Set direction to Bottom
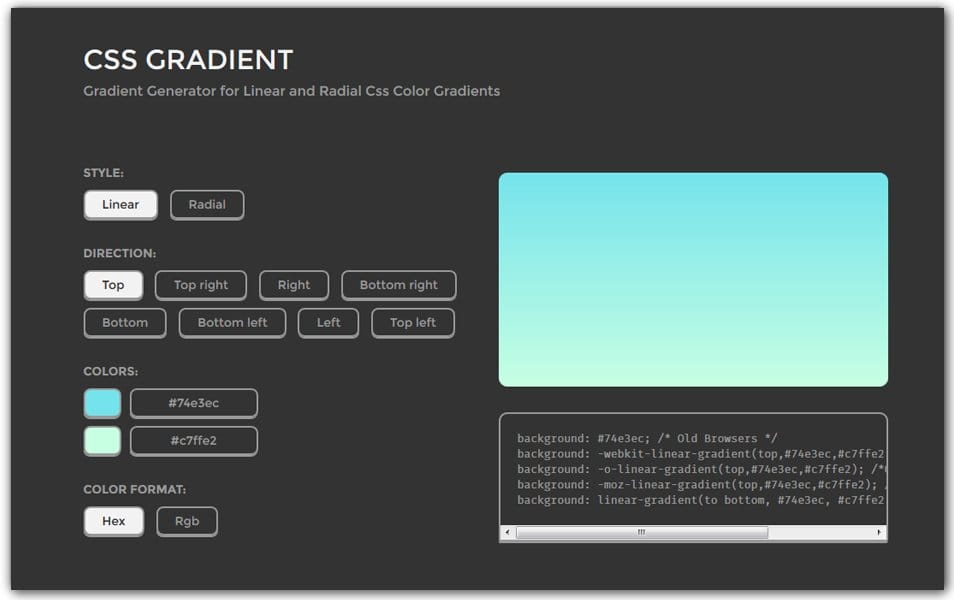 pos(124,322)
